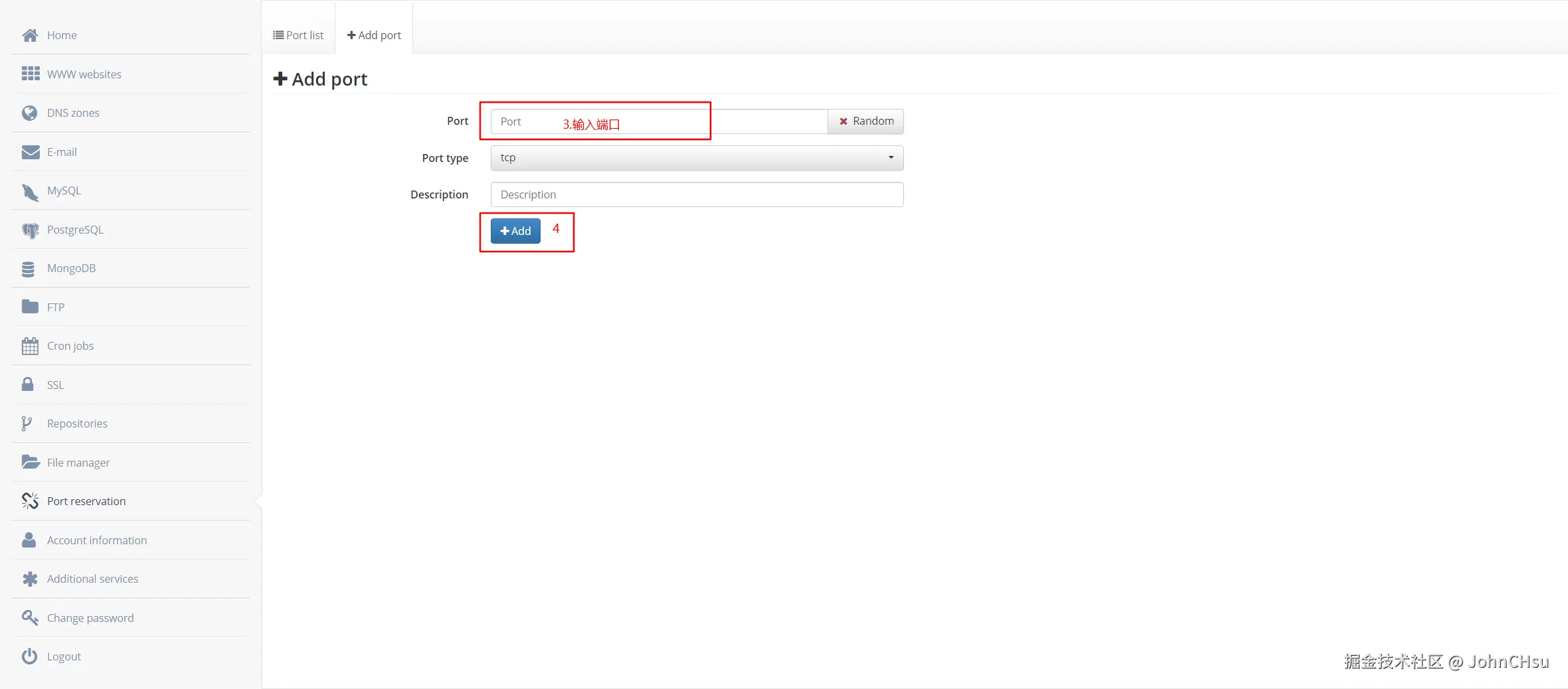Open the MongoDB page
The image size is (1568, 689).
(71, 268)
